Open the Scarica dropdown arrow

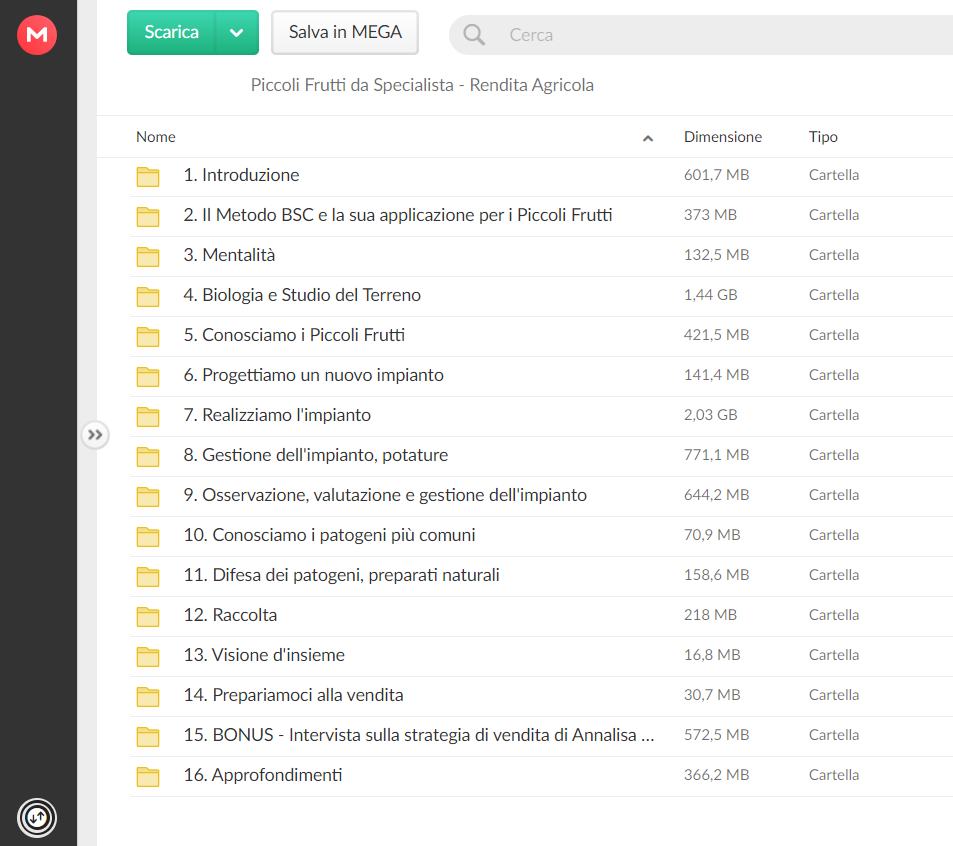point(236,33)
